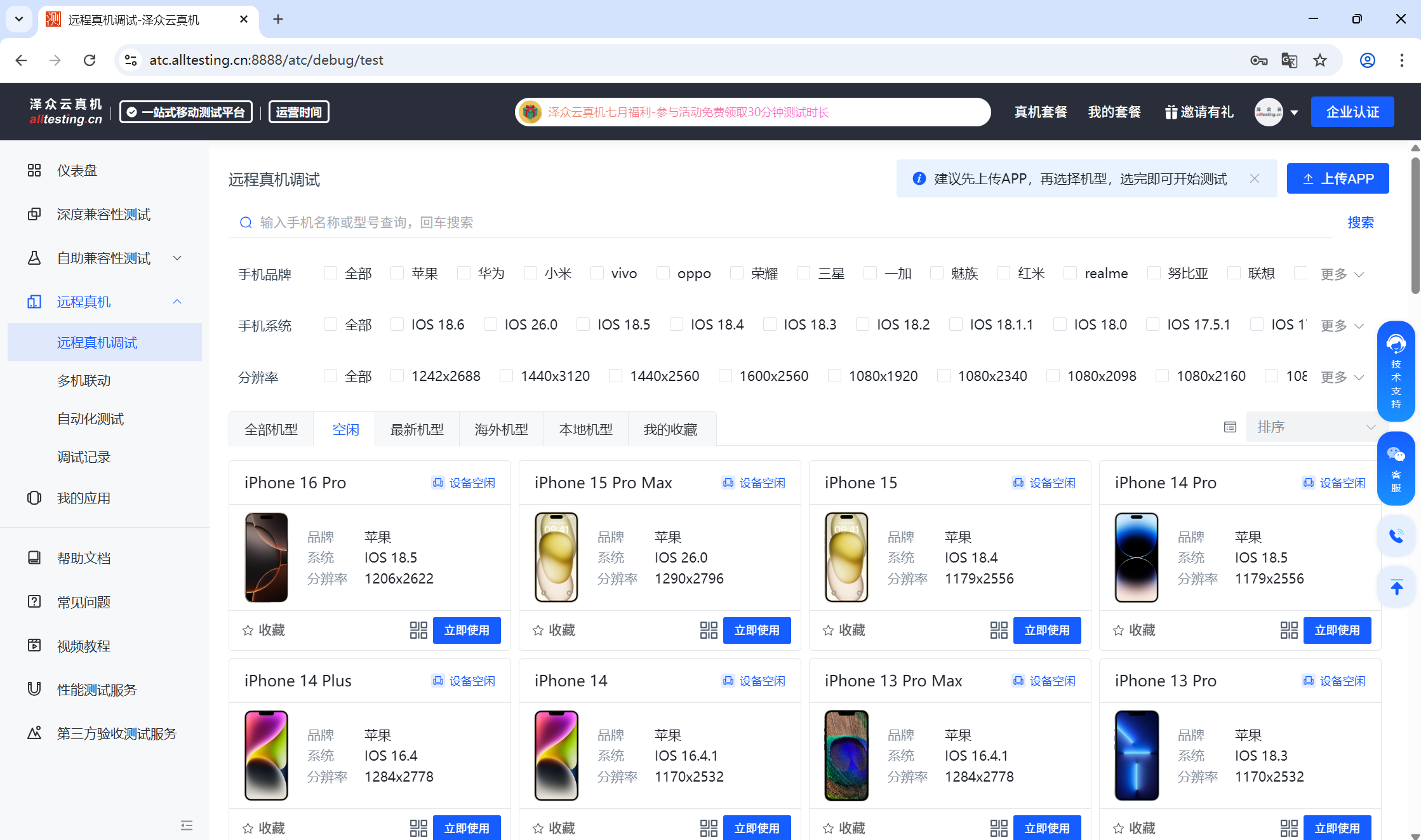Screen dimensions: 1421x840
Task: Click 立即使用 for iPhone 16 Pro
Action: 467,630
